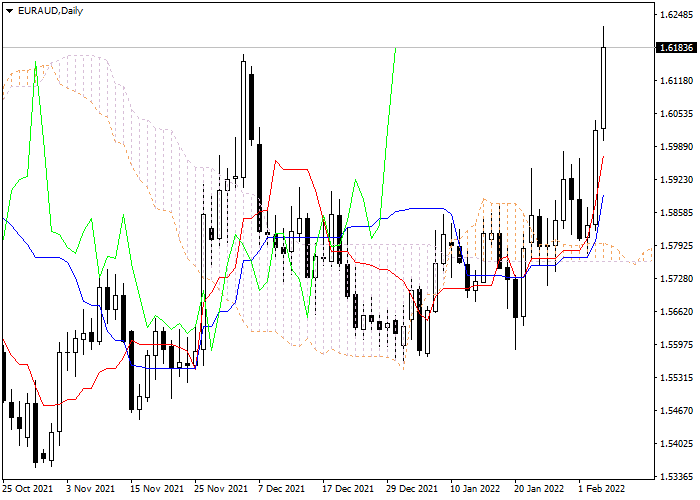Image resolution: width=700 pixels, height=500 pixels.
Task: Click the EURAUD,Daily chart title
Action: click(x=50, y=11)
